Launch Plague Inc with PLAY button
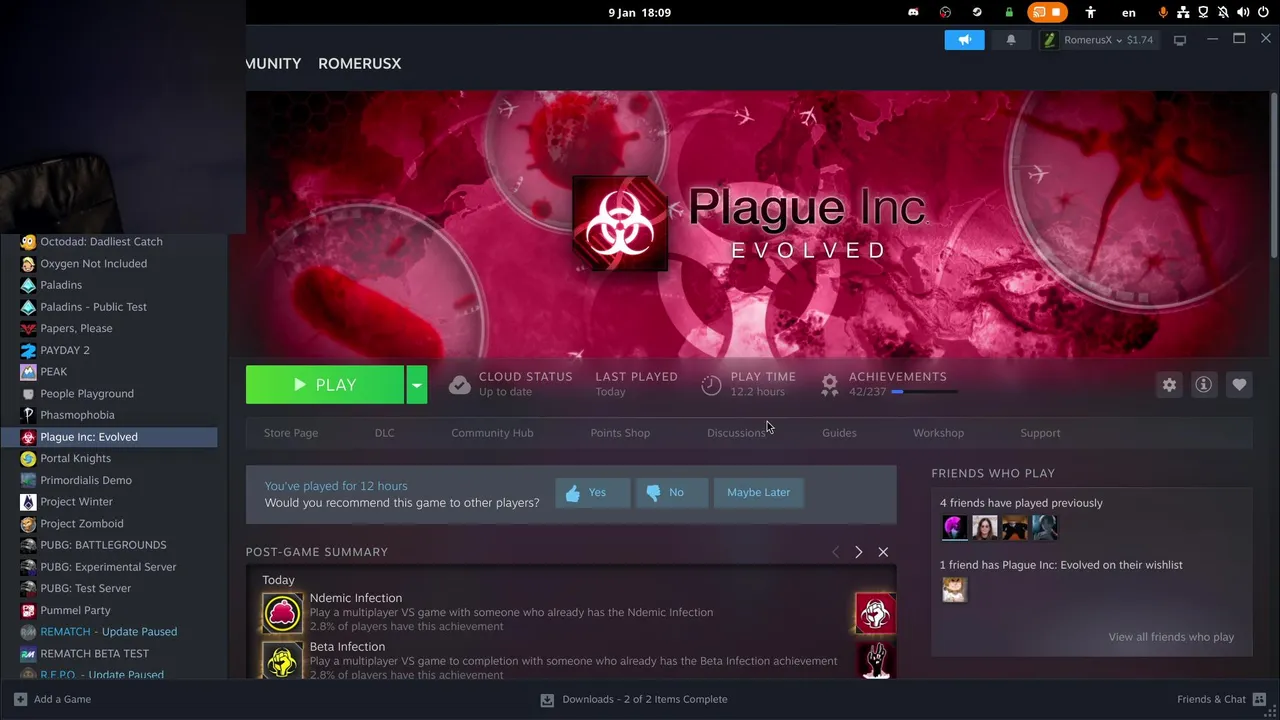Image resolution: width=1280 pixels, height=720 pixels. tap(325, 385)
